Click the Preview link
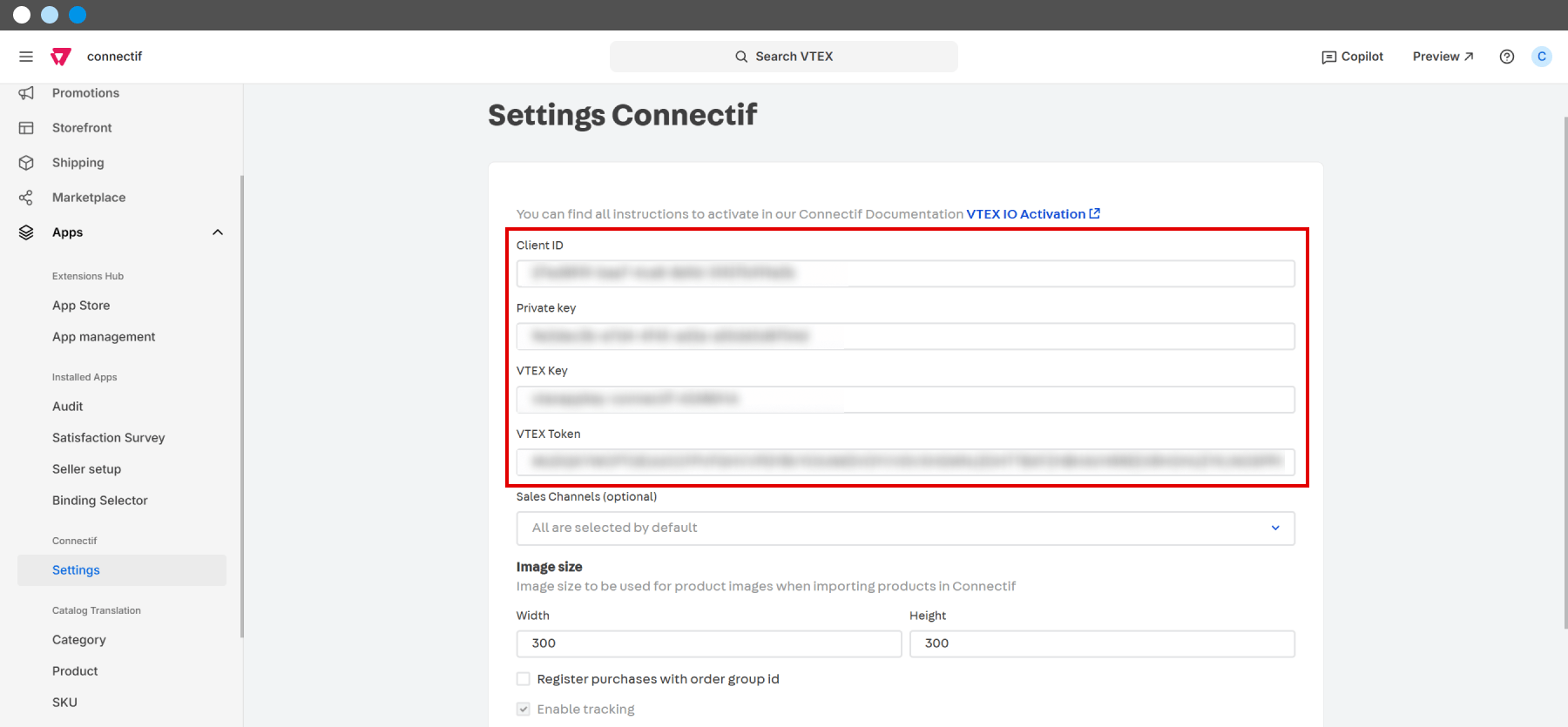This screenshot has width=1568, height=727. coord(1443,57)
